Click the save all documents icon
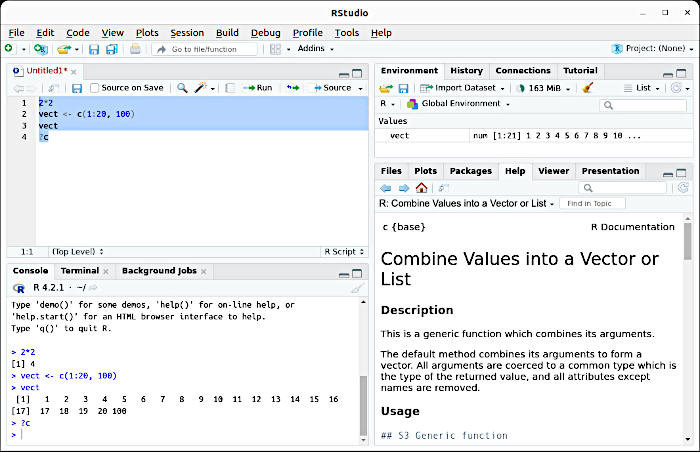The image size is (700, 452). click(x=110, y=49)
